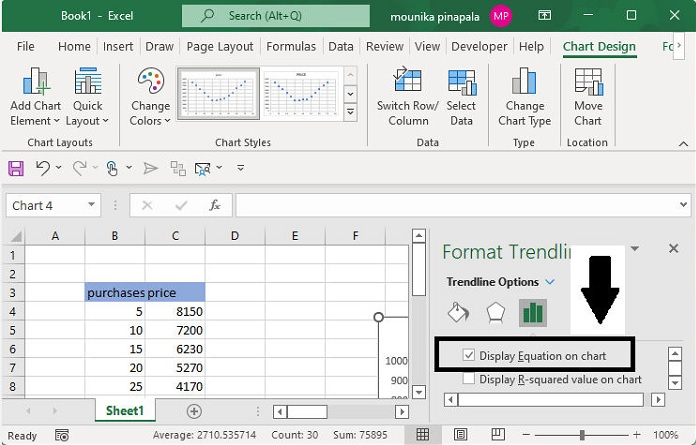Open the Name Box dropdown arrow
Viewport: 696px width, 445px height.
[92, 205]
